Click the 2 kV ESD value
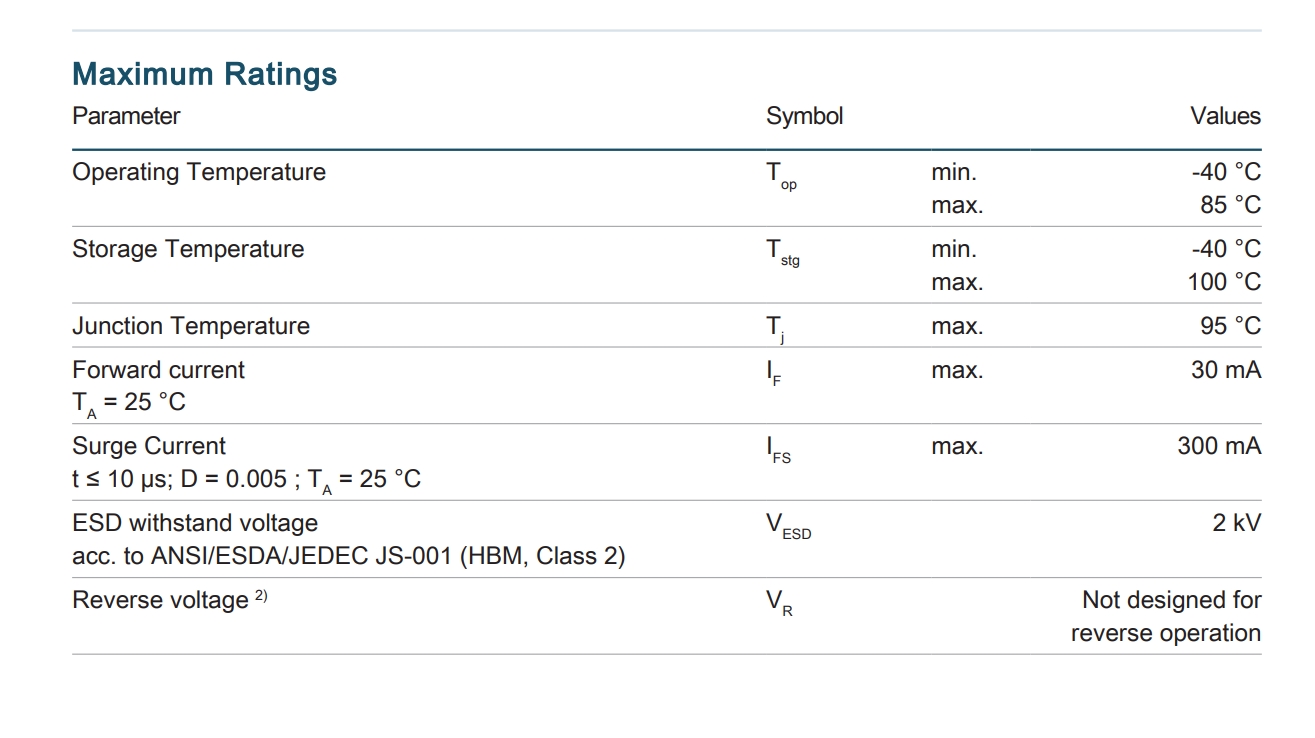 pos(1236,523)
